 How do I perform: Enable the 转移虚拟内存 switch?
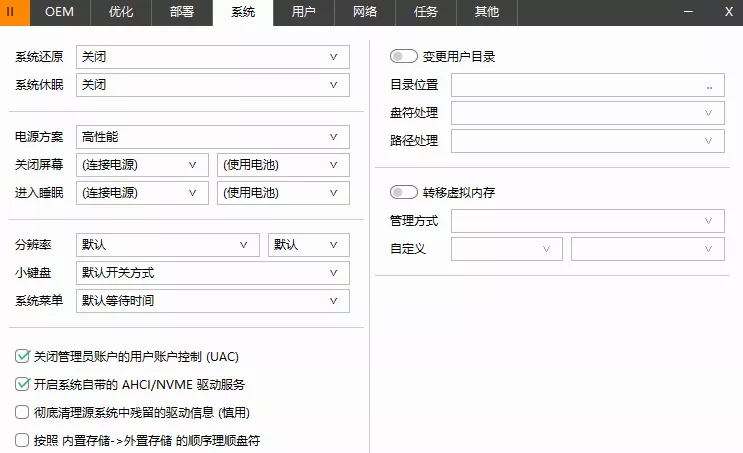[404, 193]
